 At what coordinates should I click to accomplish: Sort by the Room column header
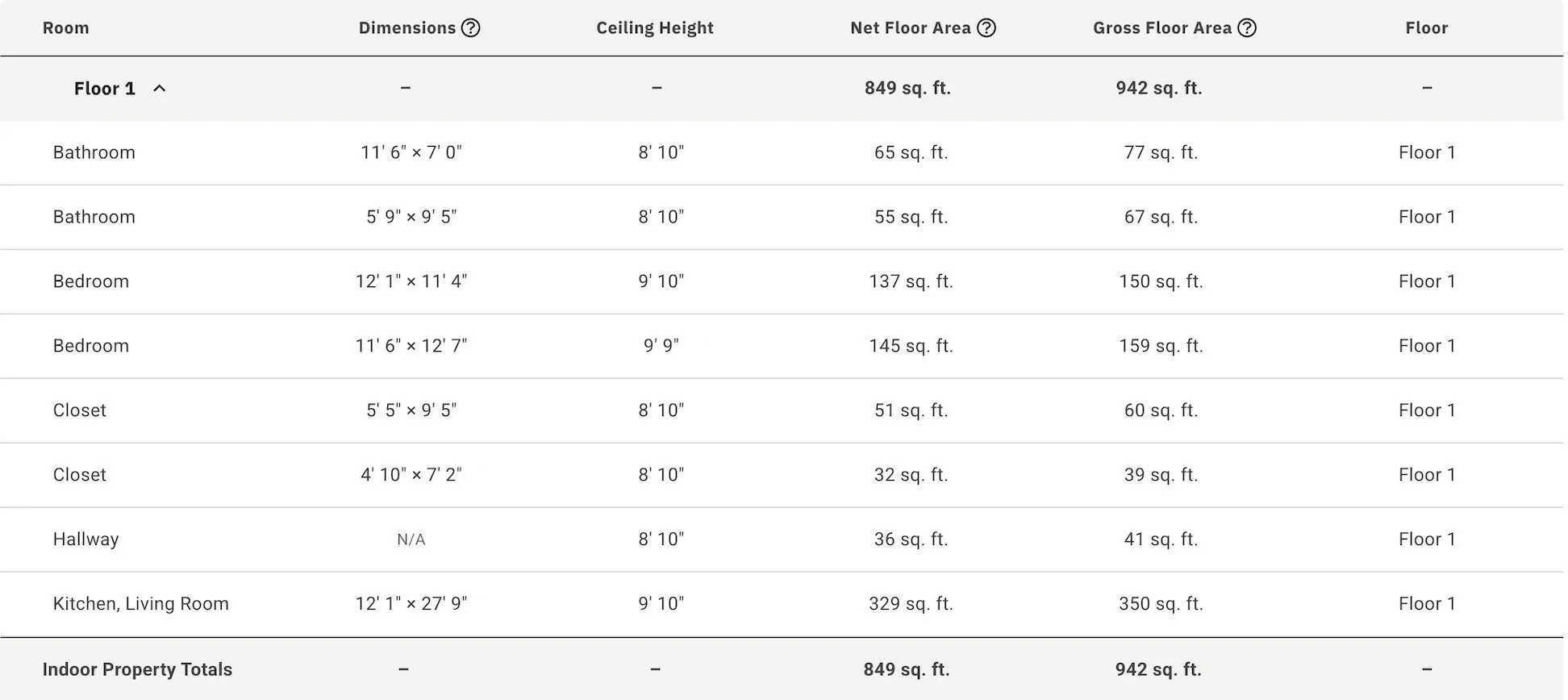pyautogui.click(x=66, y=28)
